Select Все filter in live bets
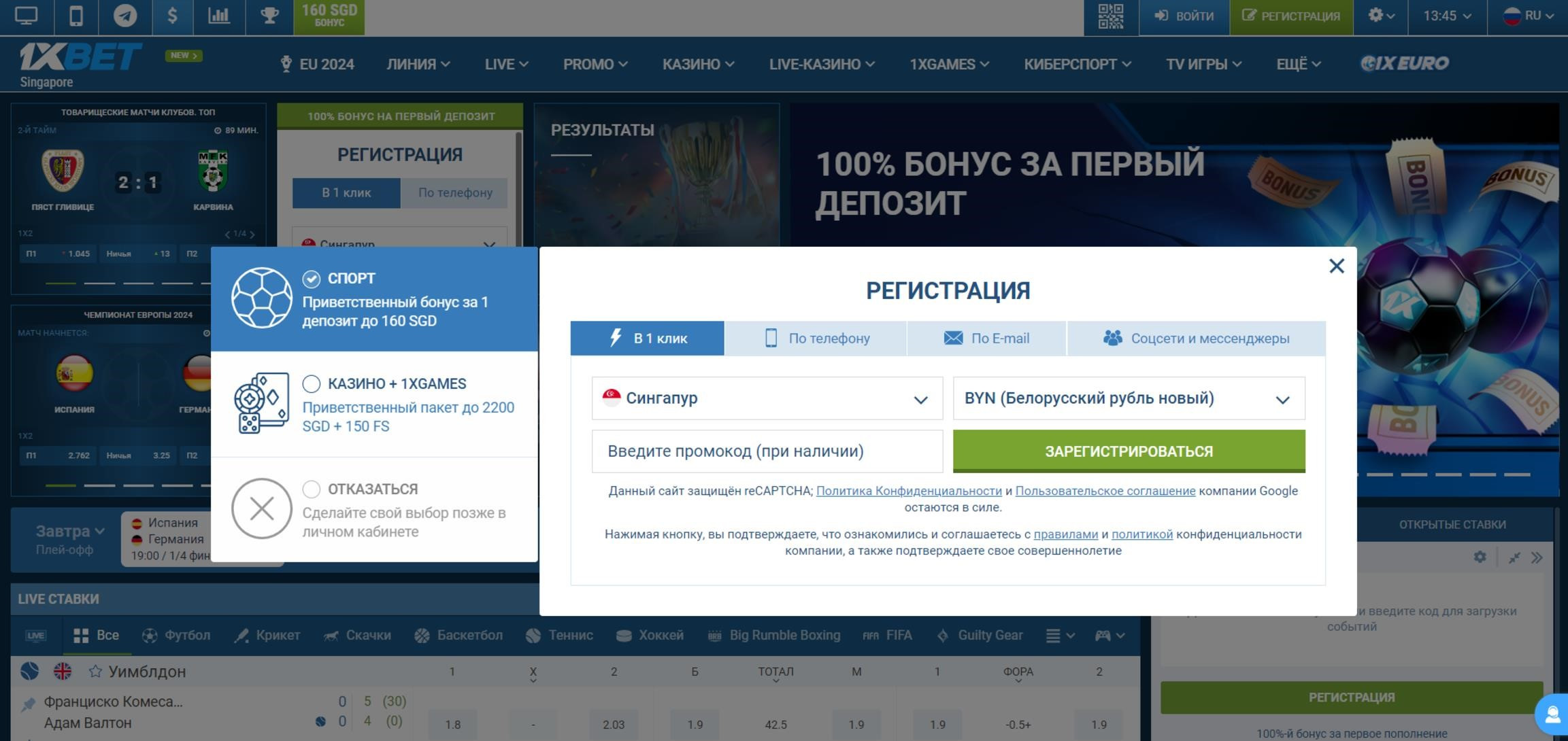1568x741 pixels. coord(97,636)
